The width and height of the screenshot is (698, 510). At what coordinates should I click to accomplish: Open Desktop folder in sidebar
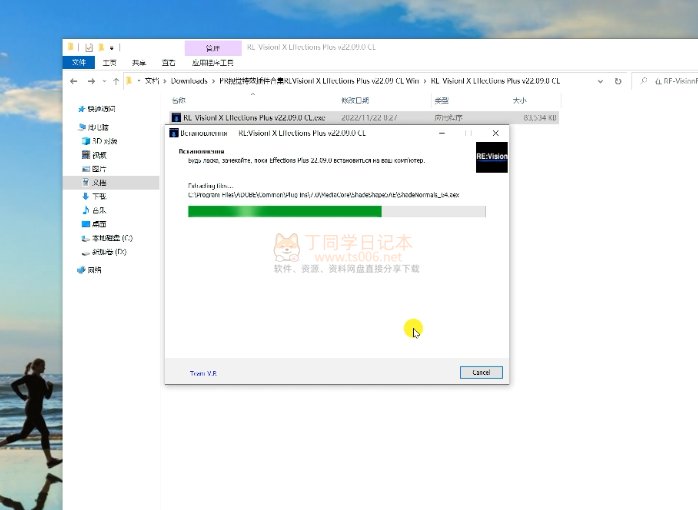point(94,224)
